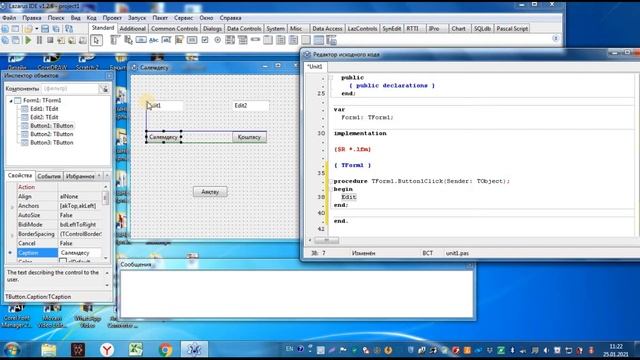Select Button3: TButton in the component tree
640x360 pixels.
[x=51, y=143]
